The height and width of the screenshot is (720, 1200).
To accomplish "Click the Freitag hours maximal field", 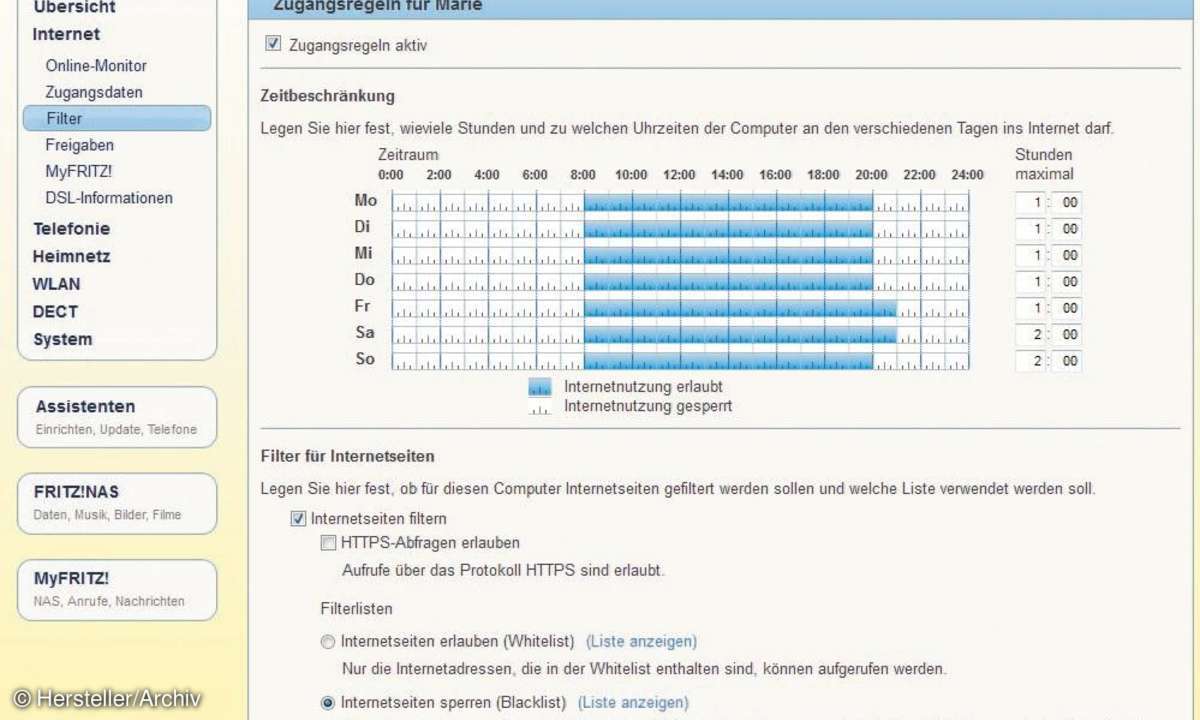I will tap(1030, 308).
